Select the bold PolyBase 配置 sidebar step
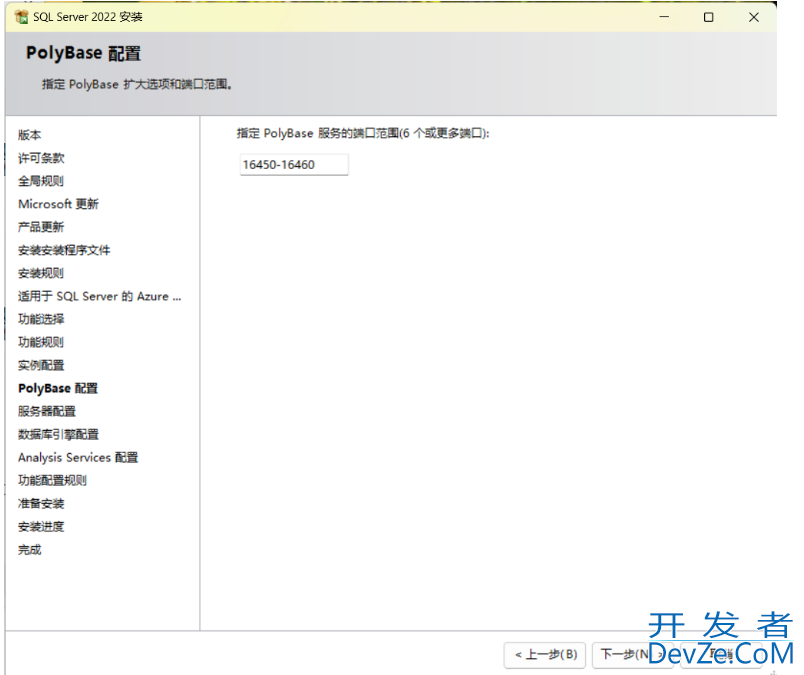Viewport: 804px width, 675px height. pyautogui.click(x=58, y=388)
